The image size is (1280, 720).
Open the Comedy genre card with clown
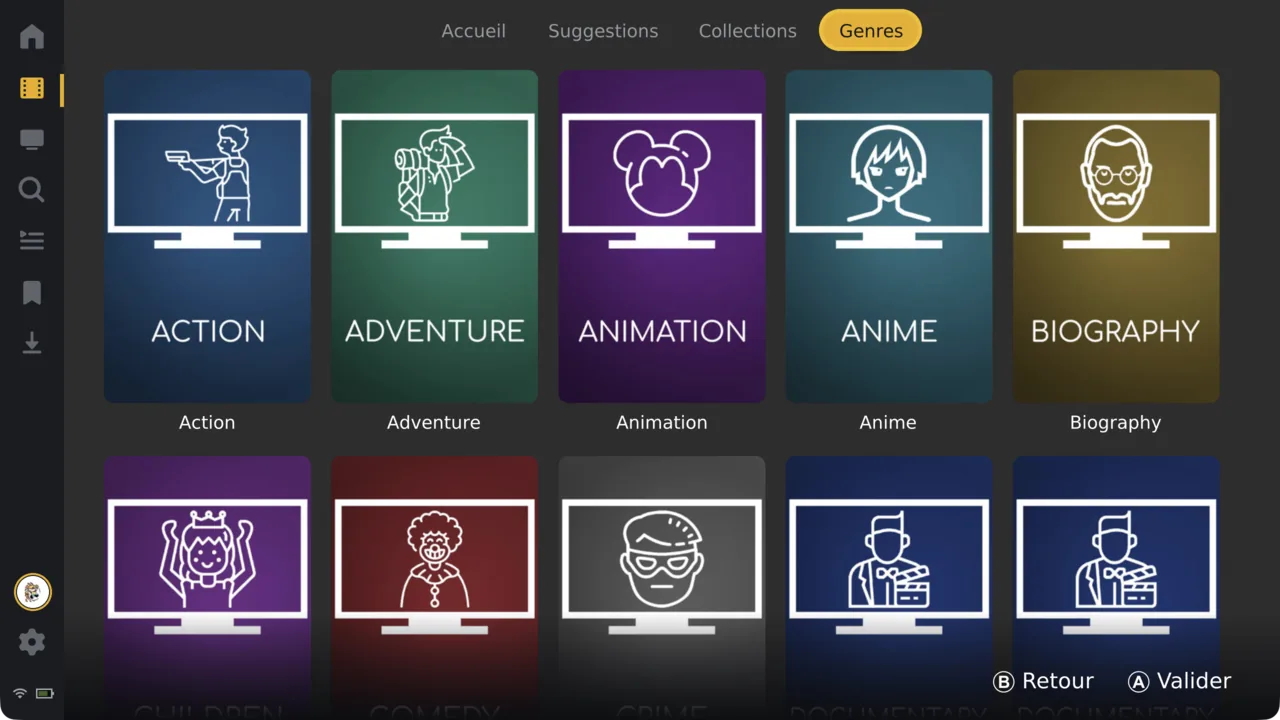tap(434, 588)
